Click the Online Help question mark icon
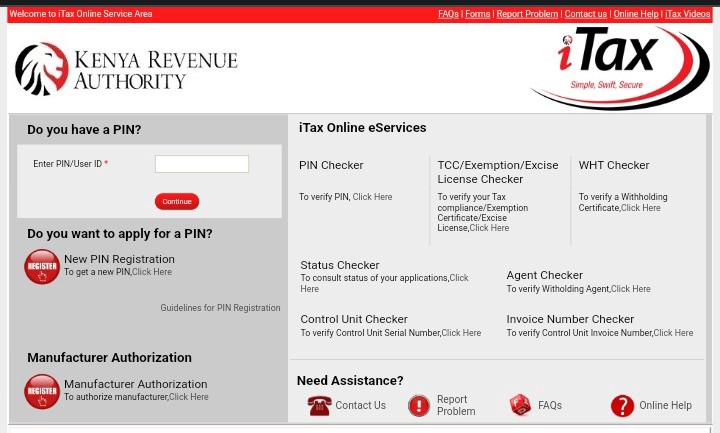720x433 pixels. pos(622,405)
